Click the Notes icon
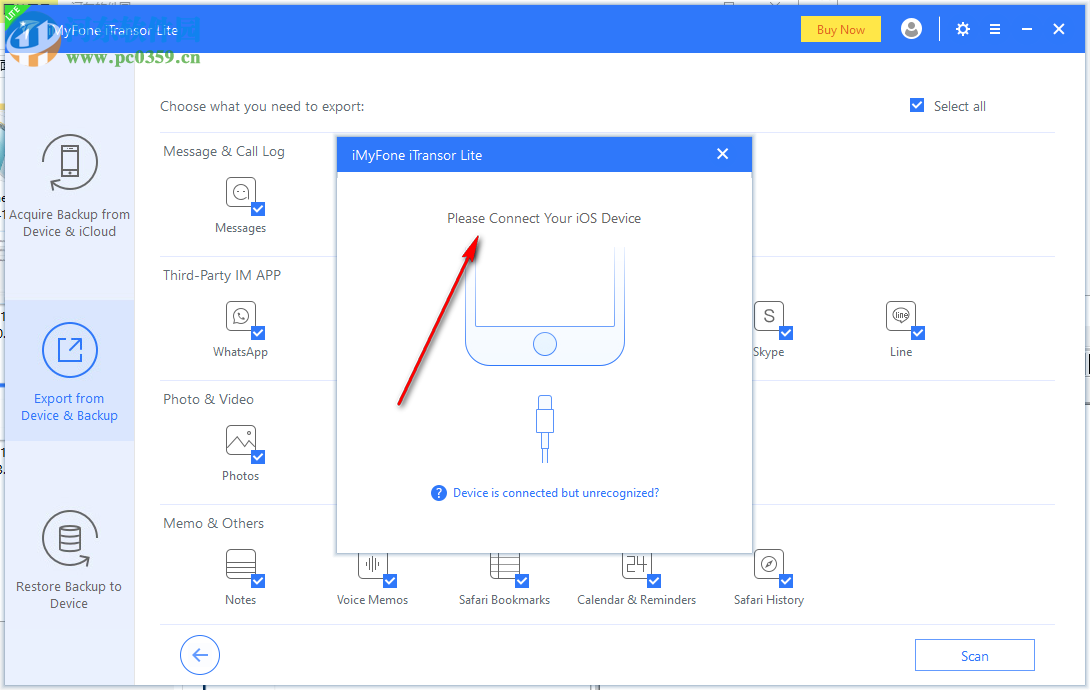Screen dimensions: 1090x690 coord(240,565)
